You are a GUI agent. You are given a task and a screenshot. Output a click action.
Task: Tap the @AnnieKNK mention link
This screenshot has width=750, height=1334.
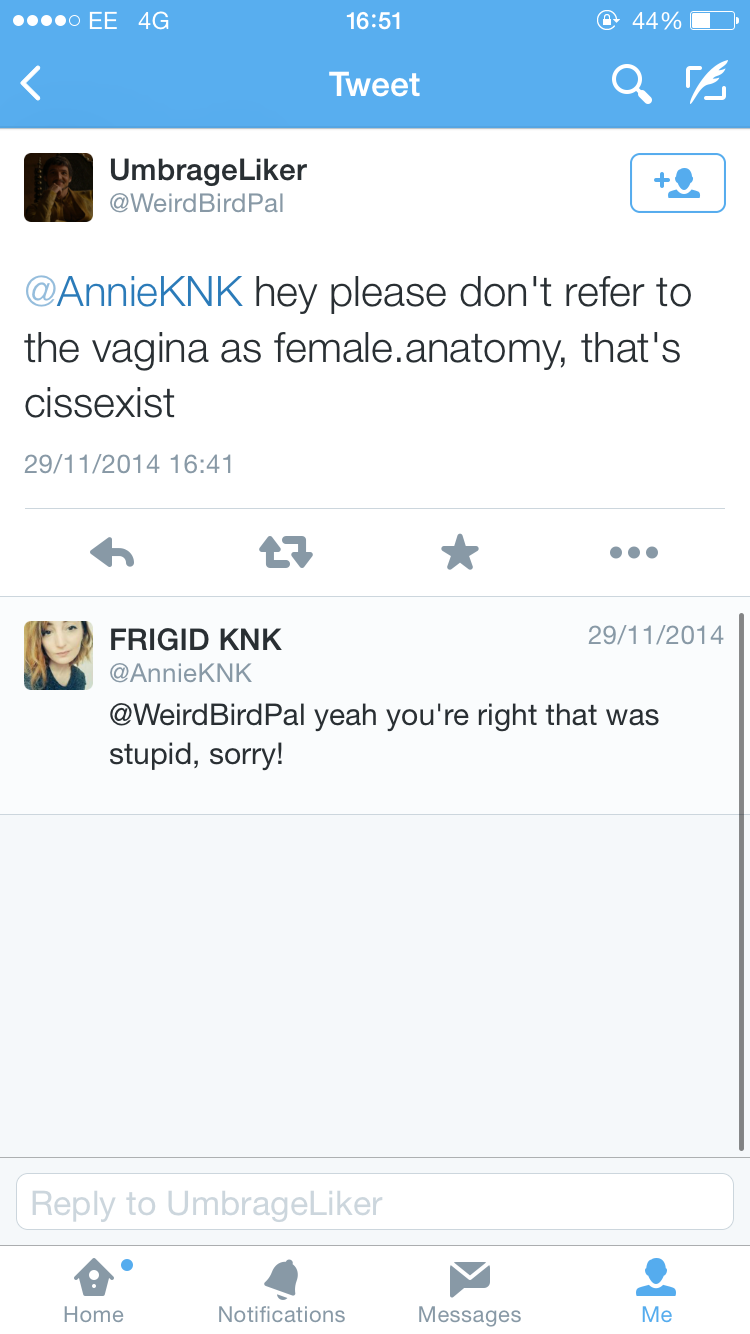(133, 292)
